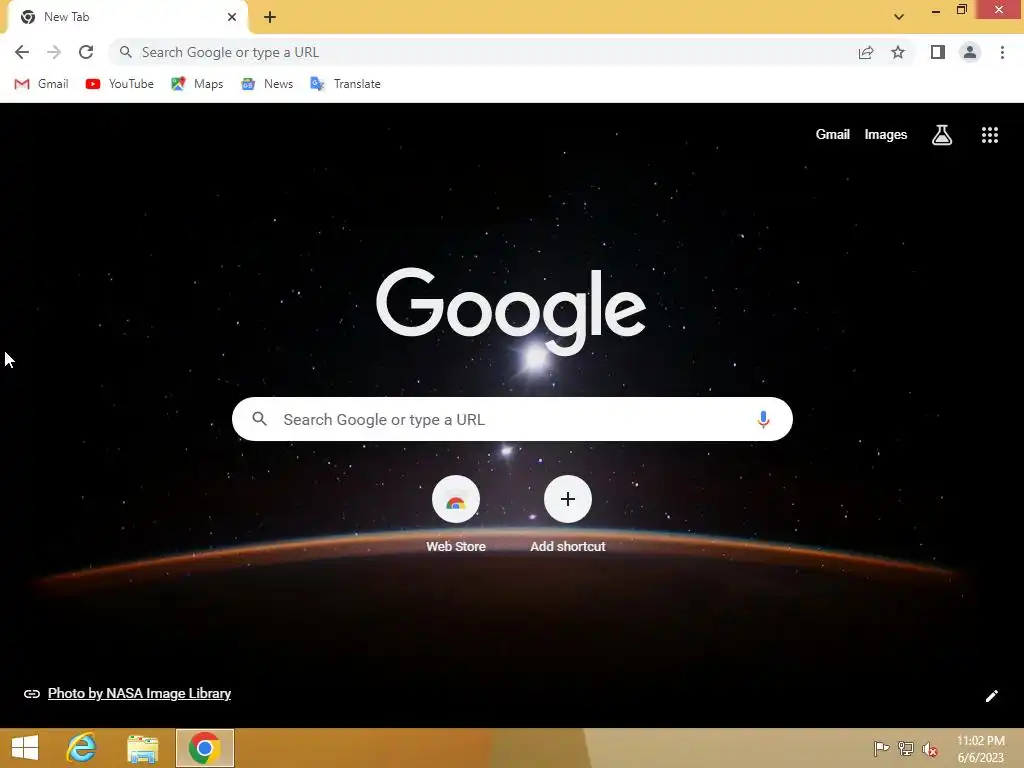Image resolution: width=1024 pixels, height=768 pixels.
Task: Open the Search Labs flask icon
Action: pyautogui.click(x=942, y=135)
